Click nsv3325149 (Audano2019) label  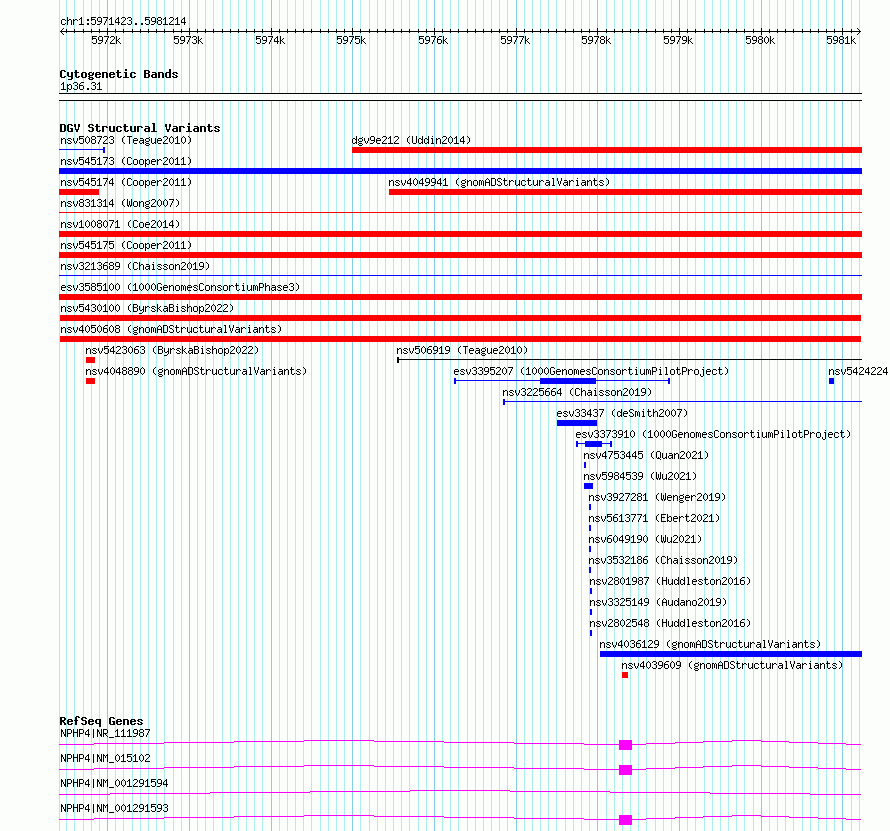(x=658, y=602)
